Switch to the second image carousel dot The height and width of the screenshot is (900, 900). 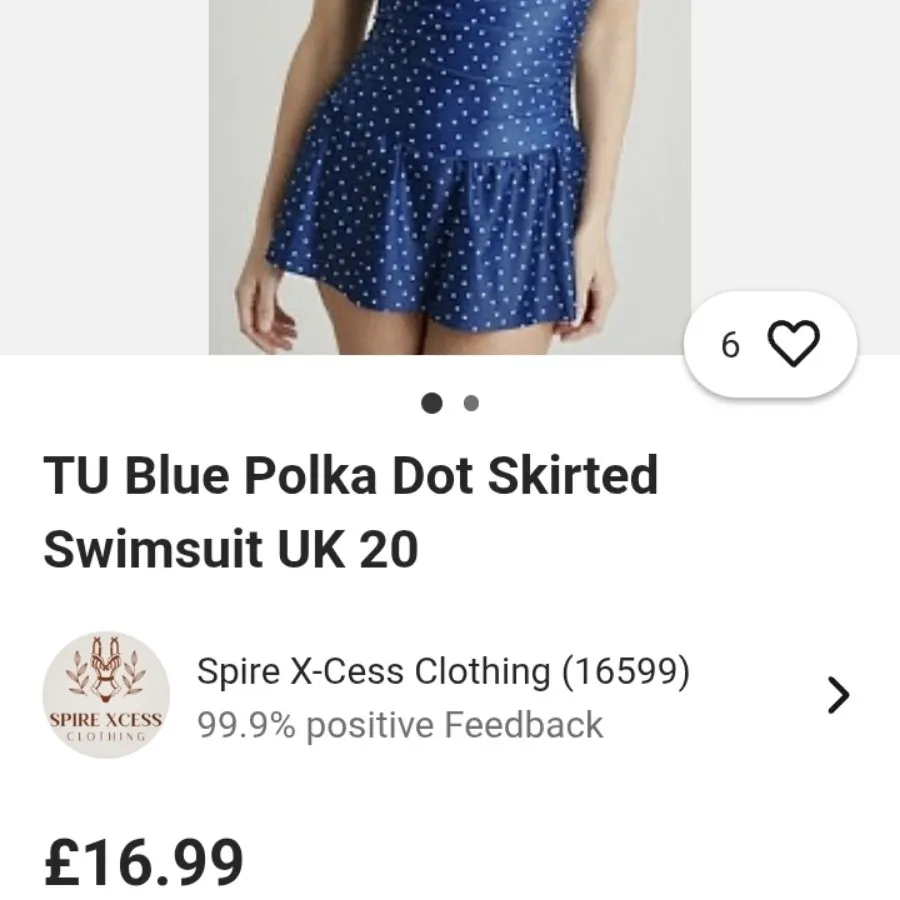pyautogui.click(x=471, y=403)
